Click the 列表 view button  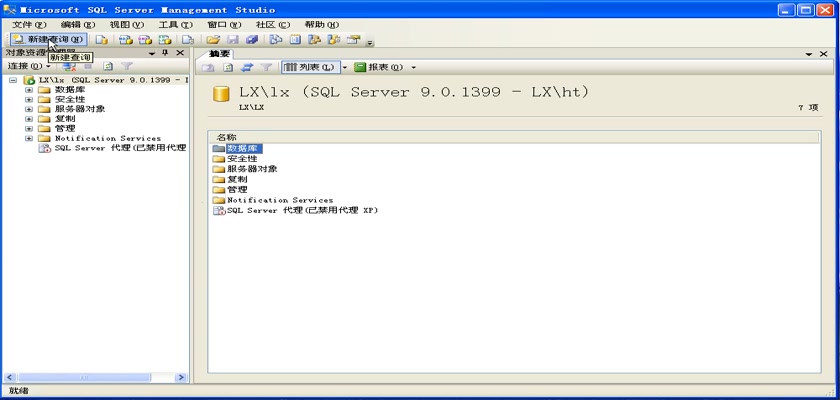(310, 67)
